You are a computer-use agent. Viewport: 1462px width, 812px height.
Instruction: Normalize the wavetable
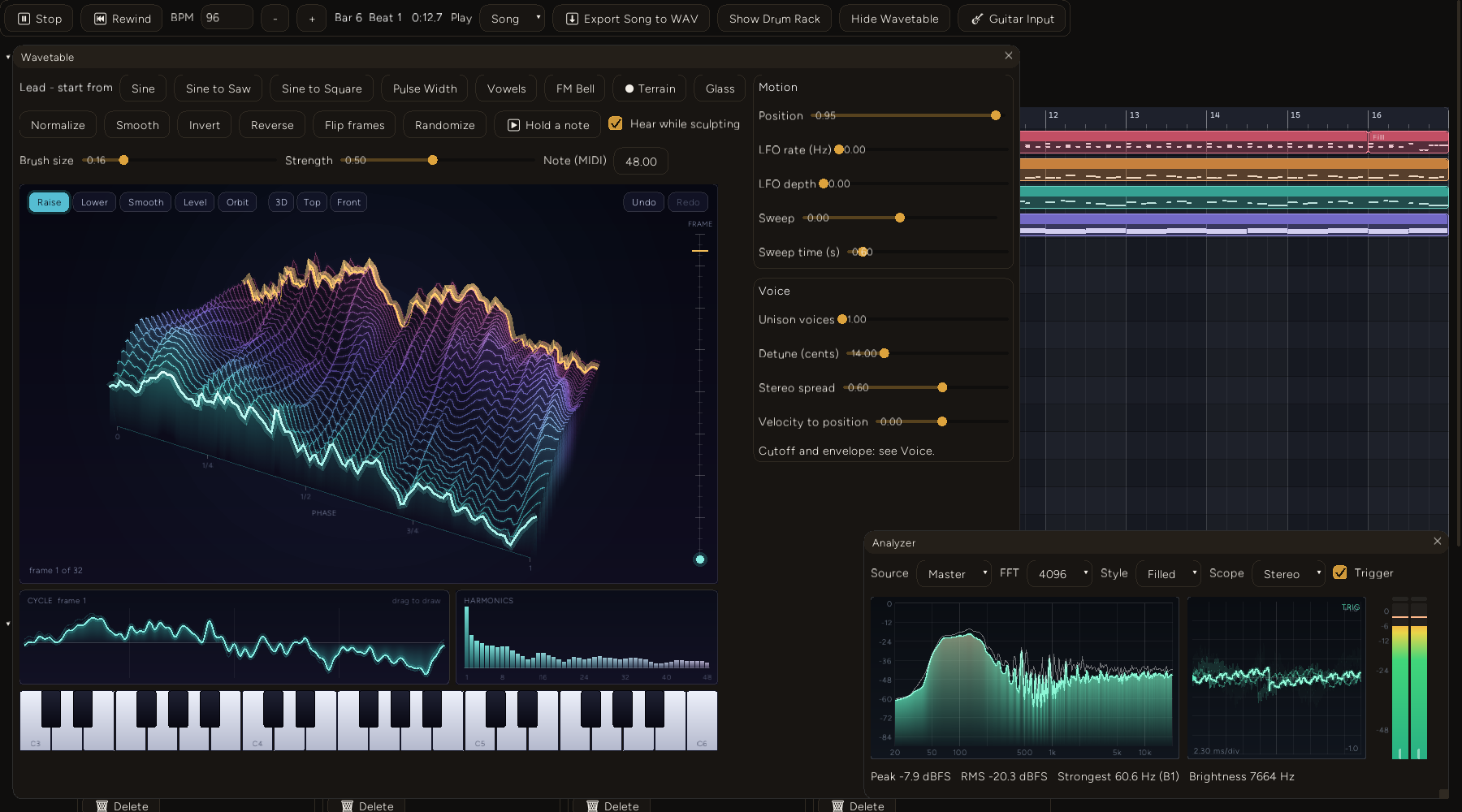[58, 125]
